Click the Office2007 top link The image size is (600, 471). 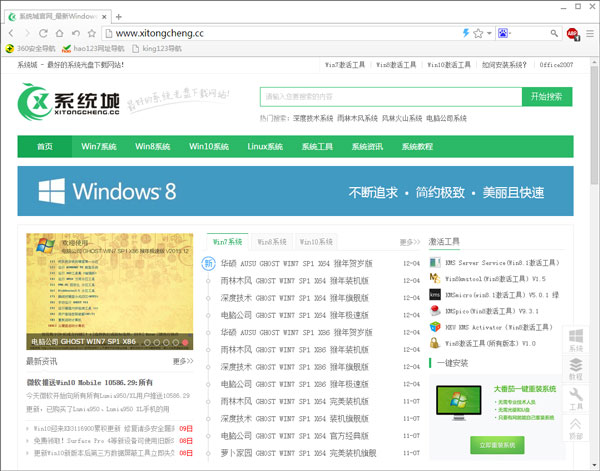pyautogui.click(x=556, y=65)
